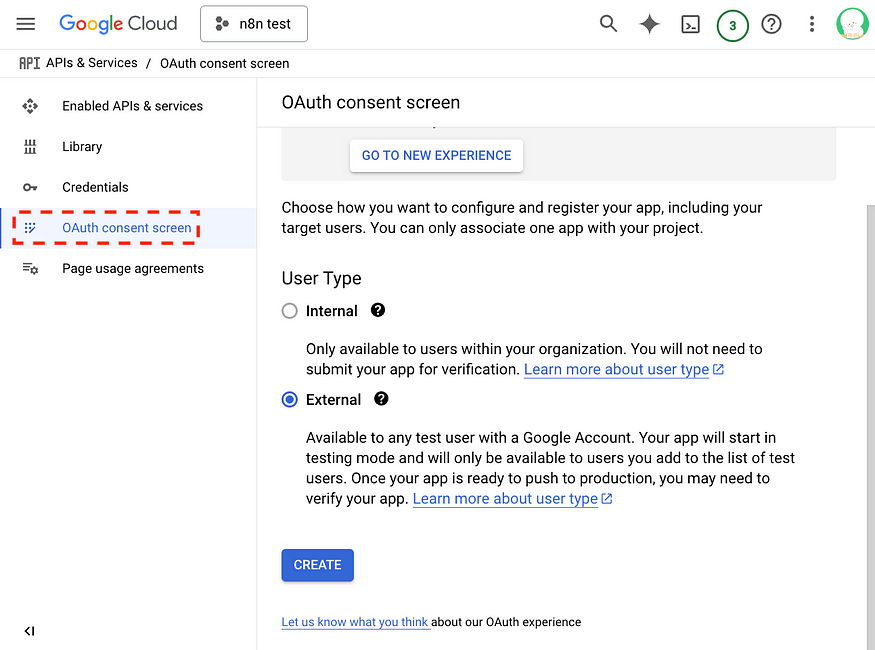Open the n8n test project selector
Viewport: 875px width, 650px height.
(254, 24)
